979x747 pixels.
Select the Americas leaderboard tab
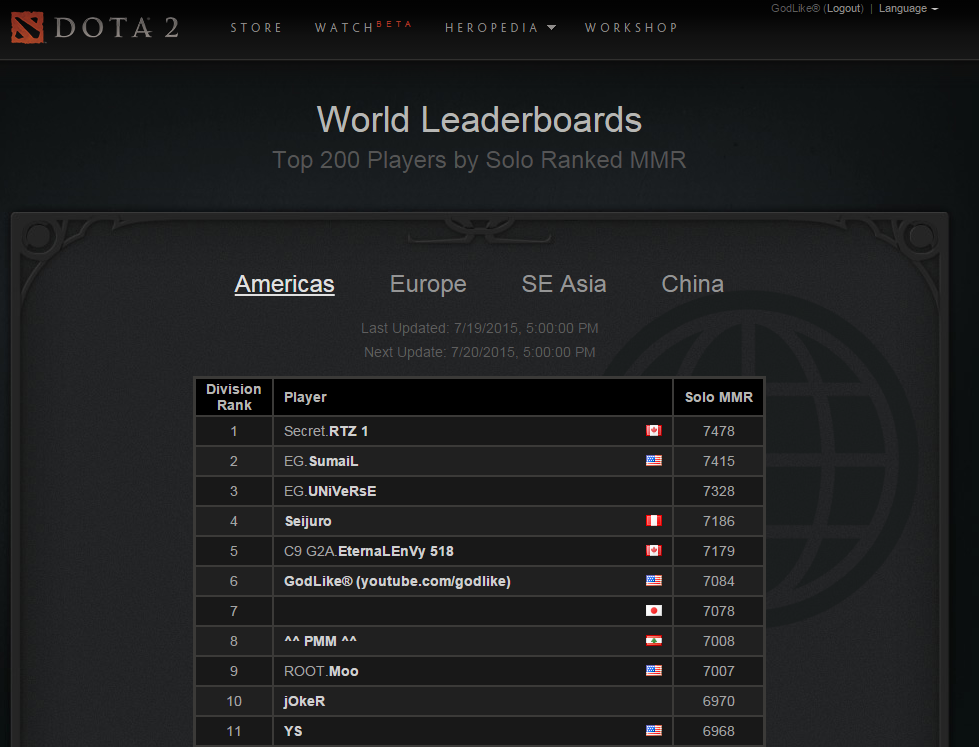pos(285,284)
